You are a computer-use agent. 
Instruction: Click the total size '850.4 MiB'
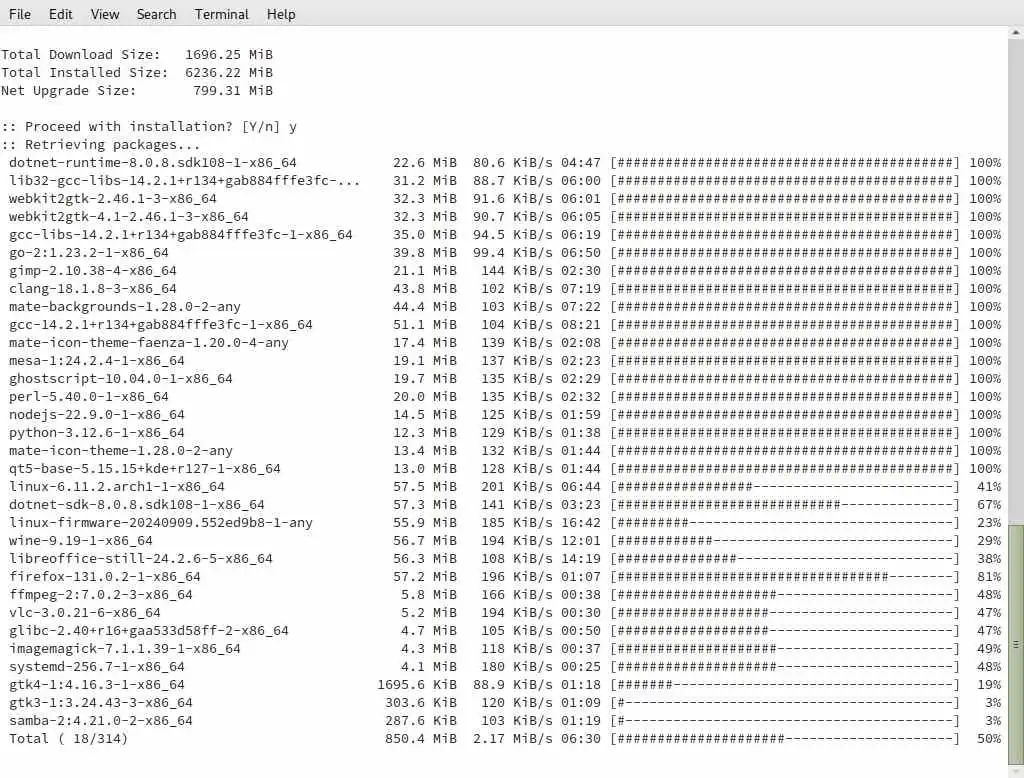tap(421, 739)
